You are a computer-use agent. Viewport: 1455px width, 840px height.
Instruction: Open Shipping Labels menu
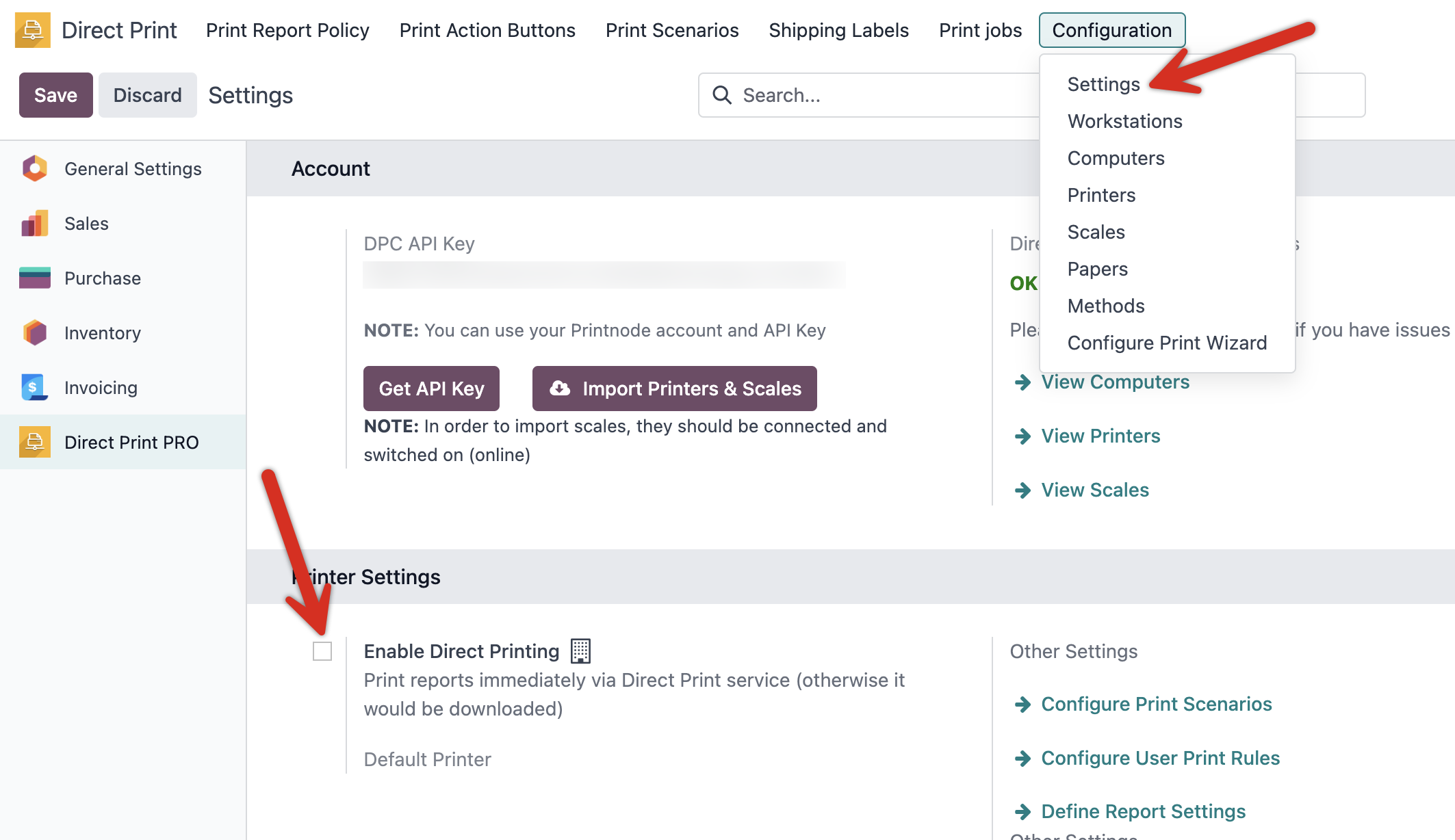point(839,30)
